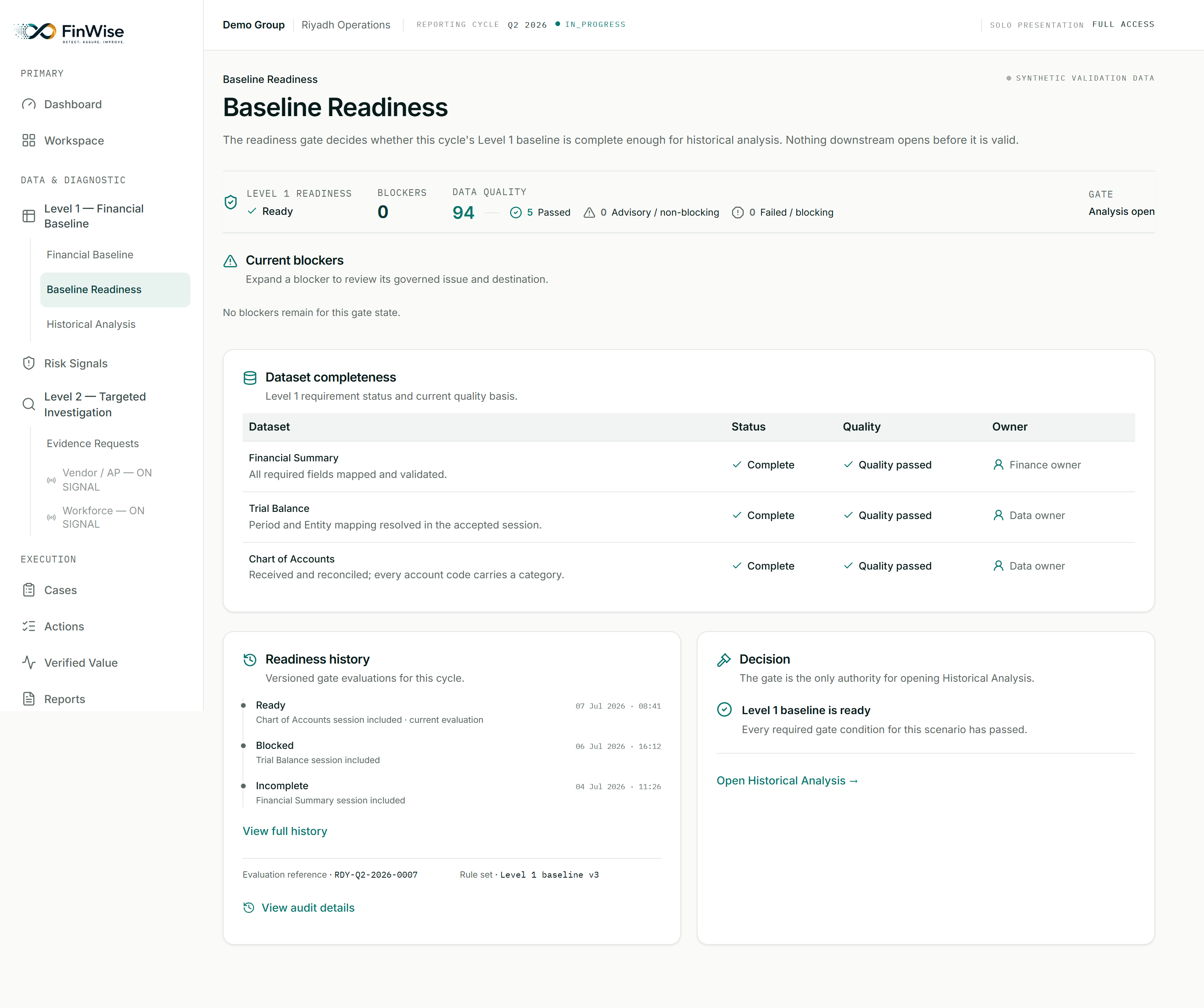Open Risk Signals page

click(76, 363)
